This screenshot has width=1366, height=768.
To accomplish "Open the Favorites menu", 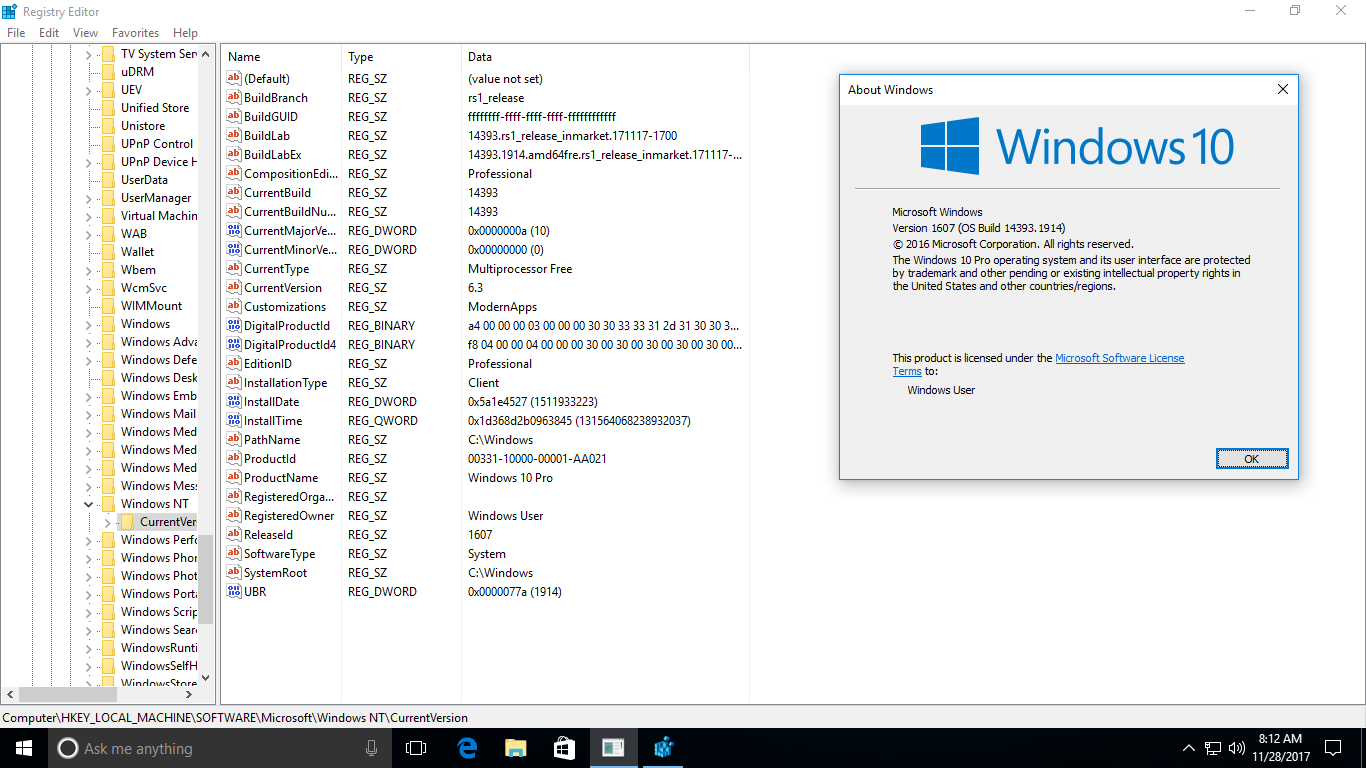I will coord(135,33).
